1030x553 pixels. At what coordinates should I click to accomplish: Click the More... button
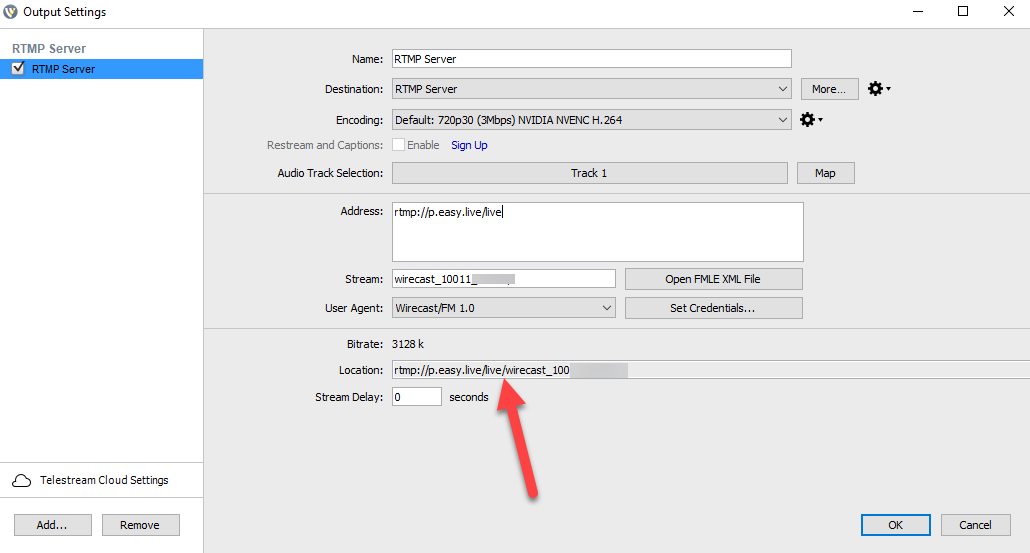pyautogui.click(x=829, y=89)
